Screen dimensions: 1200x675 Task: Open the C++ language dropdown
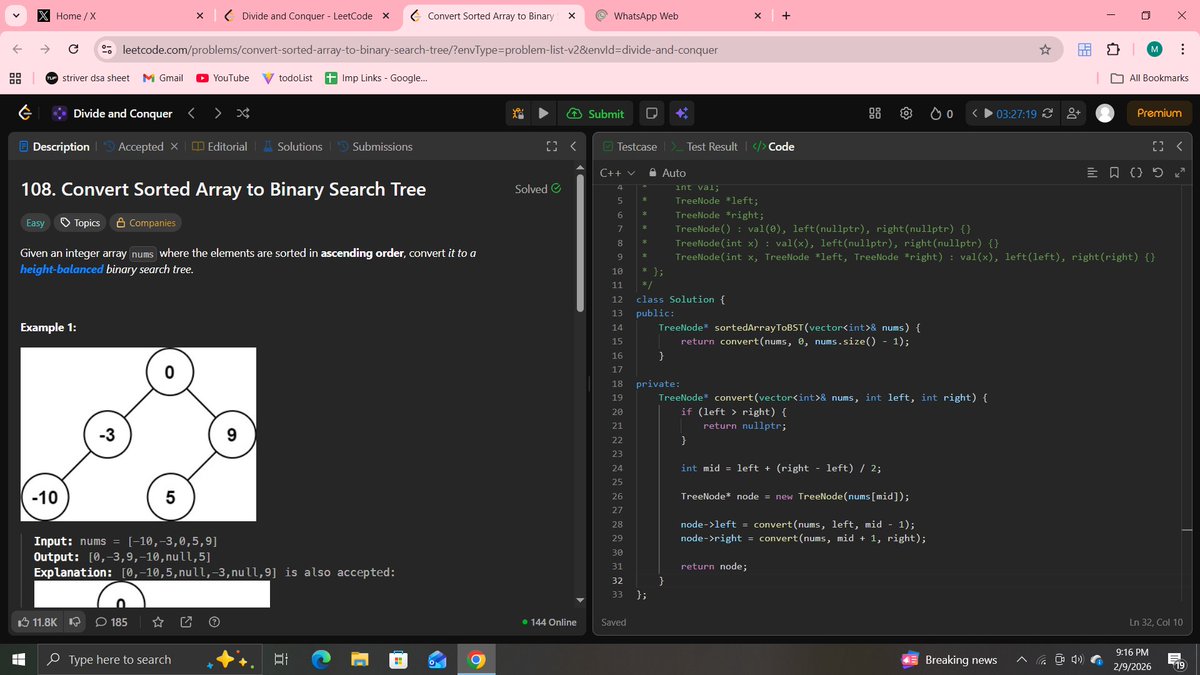[617, 173]
